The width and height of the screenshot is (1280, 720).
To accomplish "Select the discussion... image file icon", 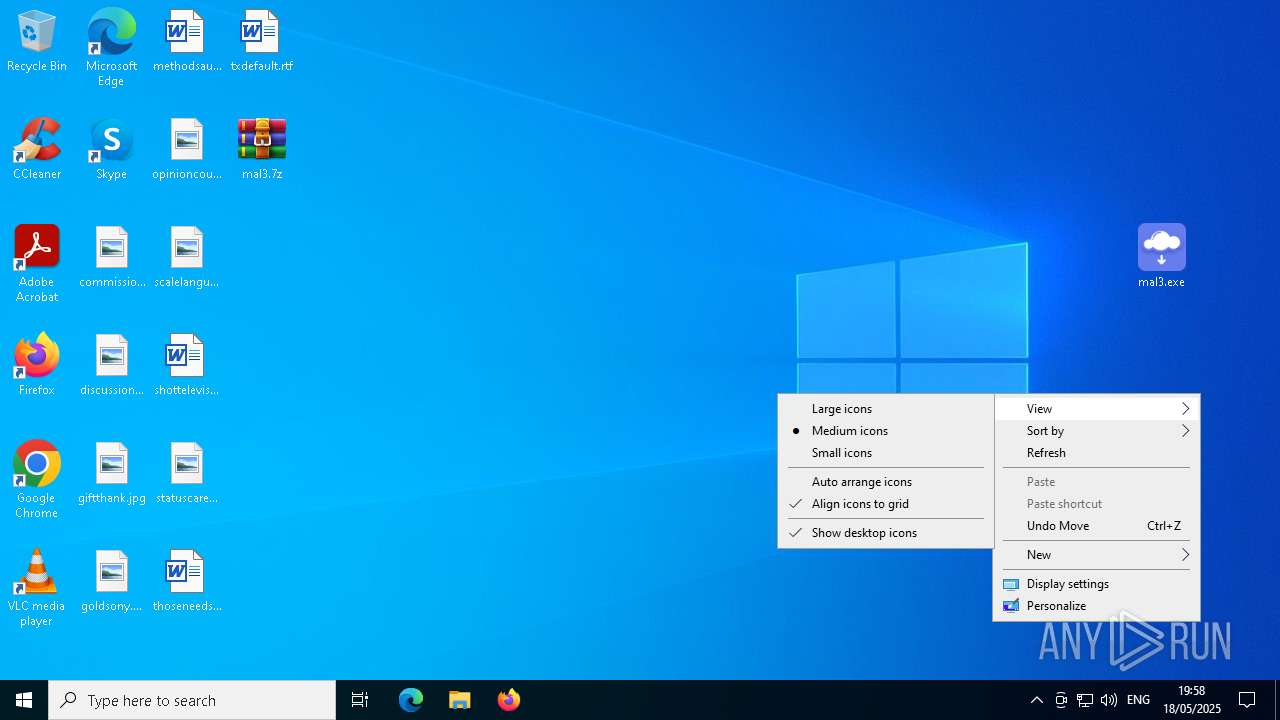I will pos(111,366).
